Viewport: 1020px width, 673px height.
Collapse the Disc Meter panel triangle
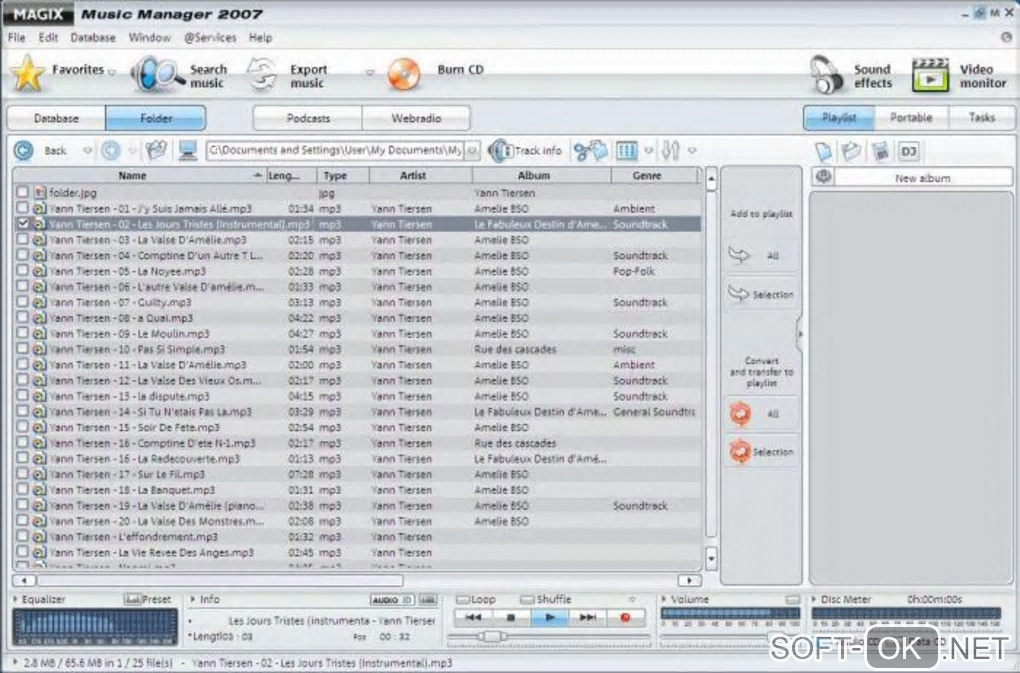pyautogui.click(x=814, y=600)
